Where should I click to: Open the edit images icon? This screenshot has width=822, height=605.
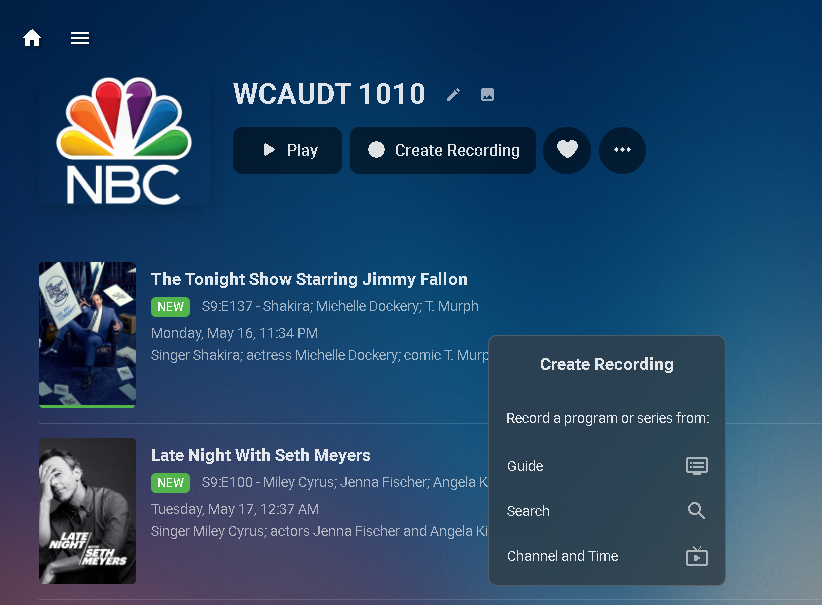pyautogui.click(x=488, y=94)
